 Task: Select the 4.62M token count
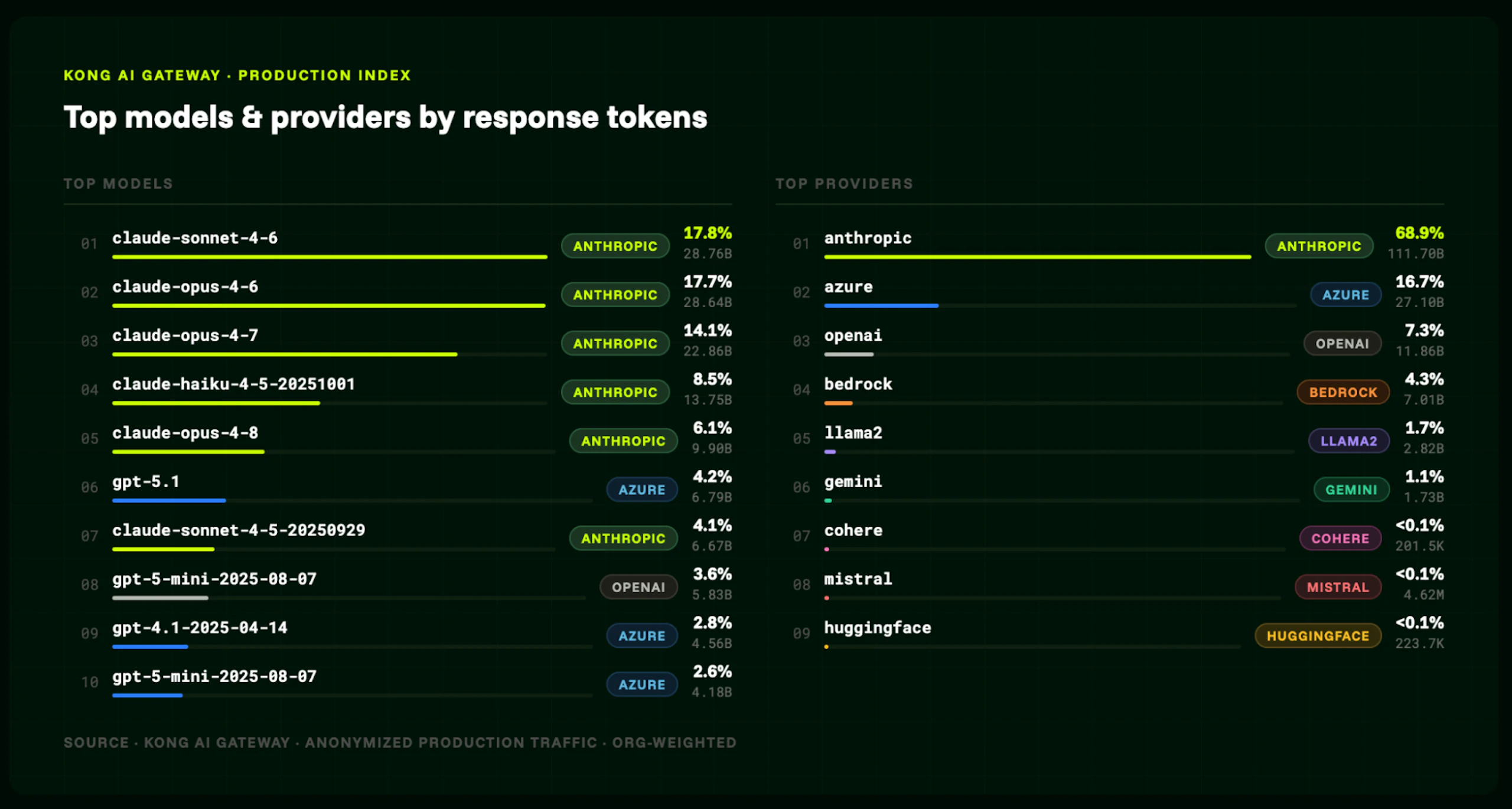pyautogui.click(x=1423, y=595)
